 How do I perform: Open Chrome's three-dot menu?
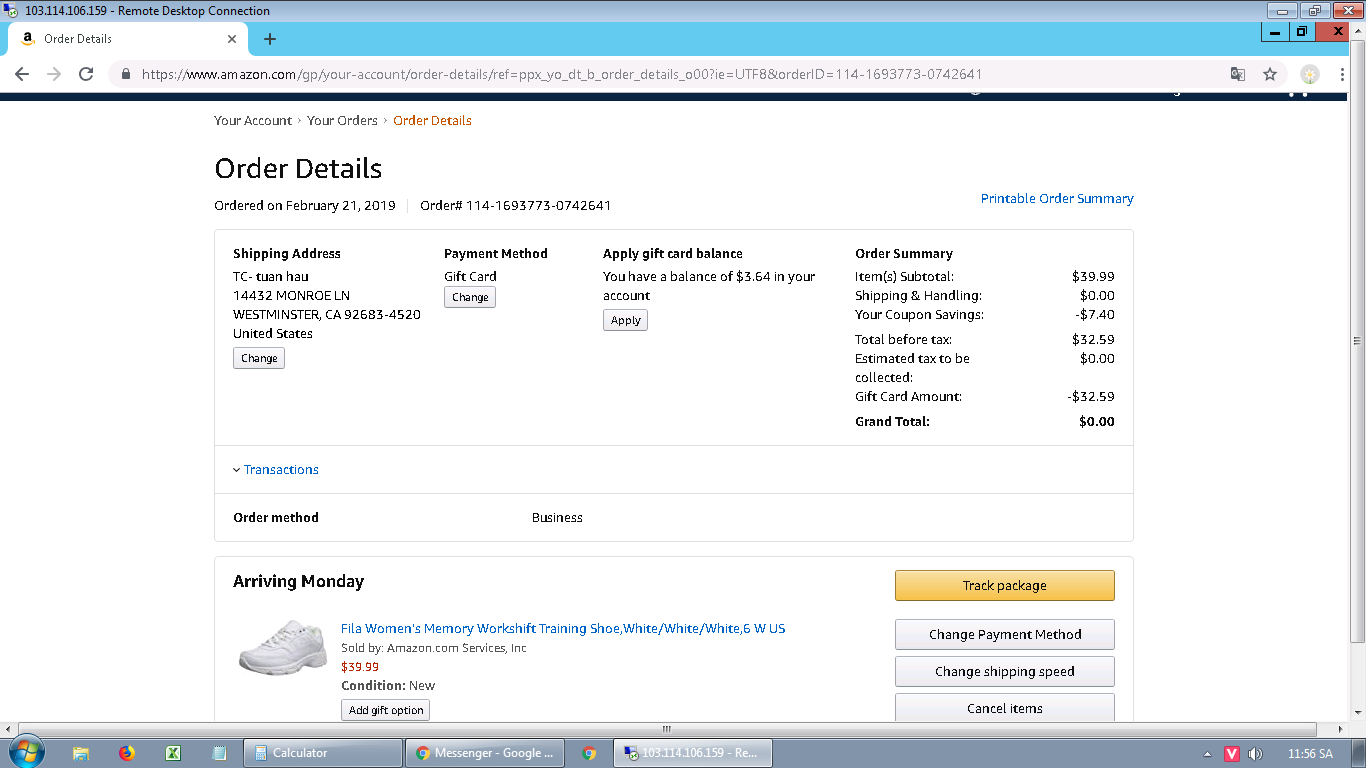1343,74
